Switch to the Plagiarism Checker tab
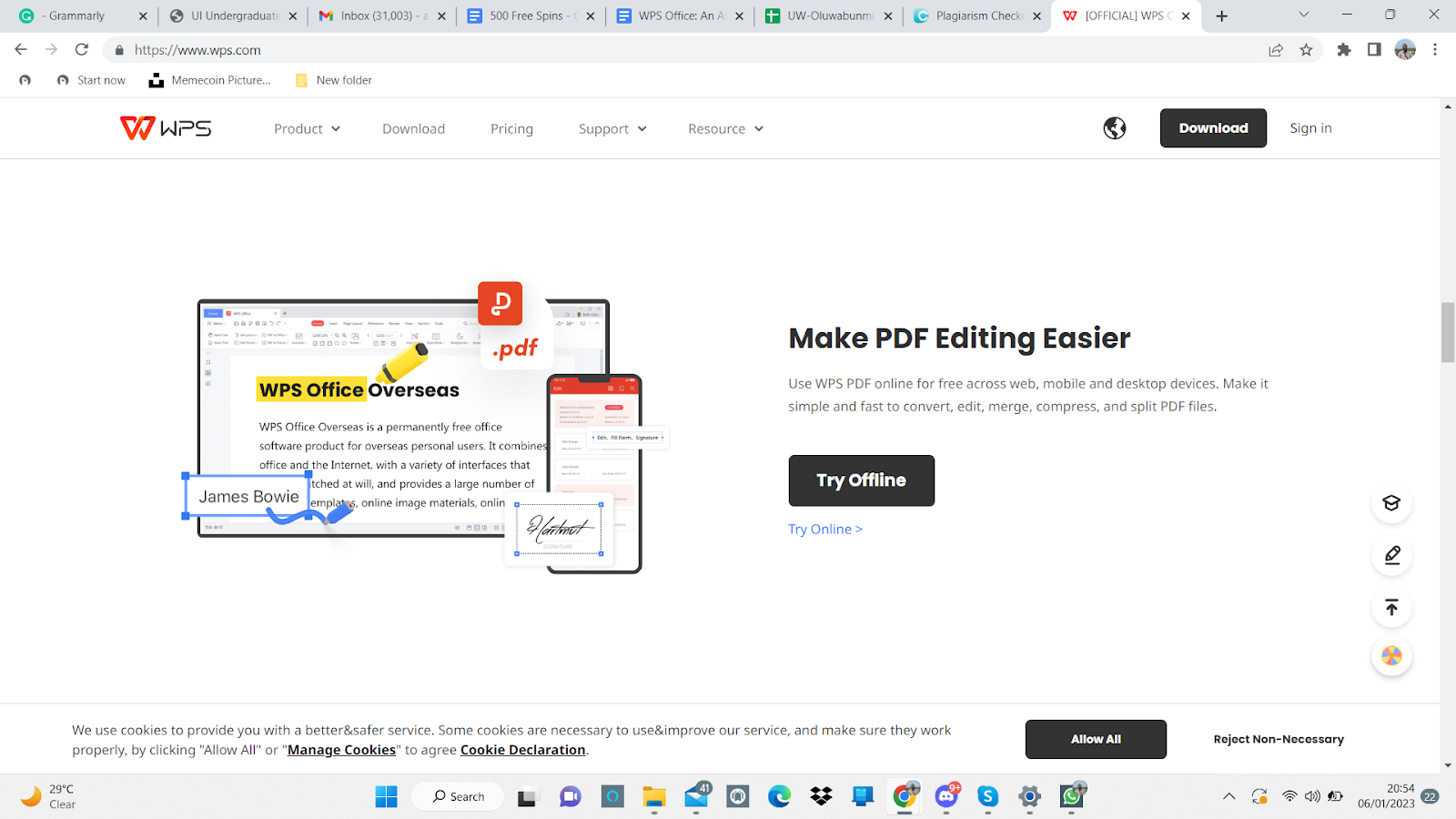The image size is (1456, 819). pos(976,16)
